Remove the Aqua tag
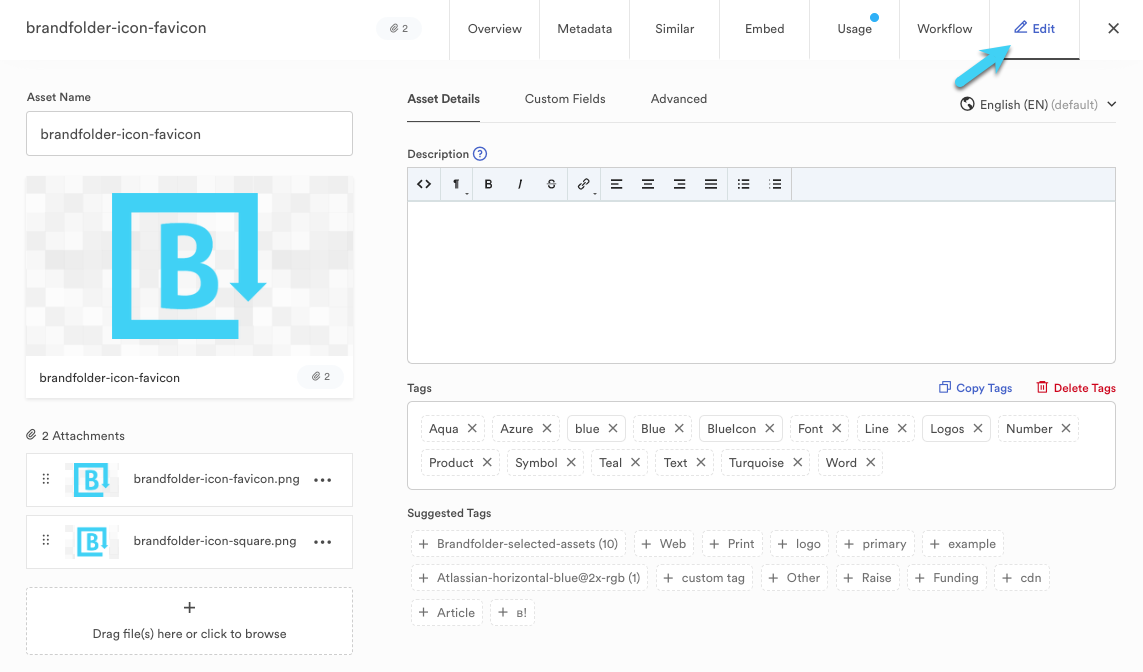 coord(472,429)
